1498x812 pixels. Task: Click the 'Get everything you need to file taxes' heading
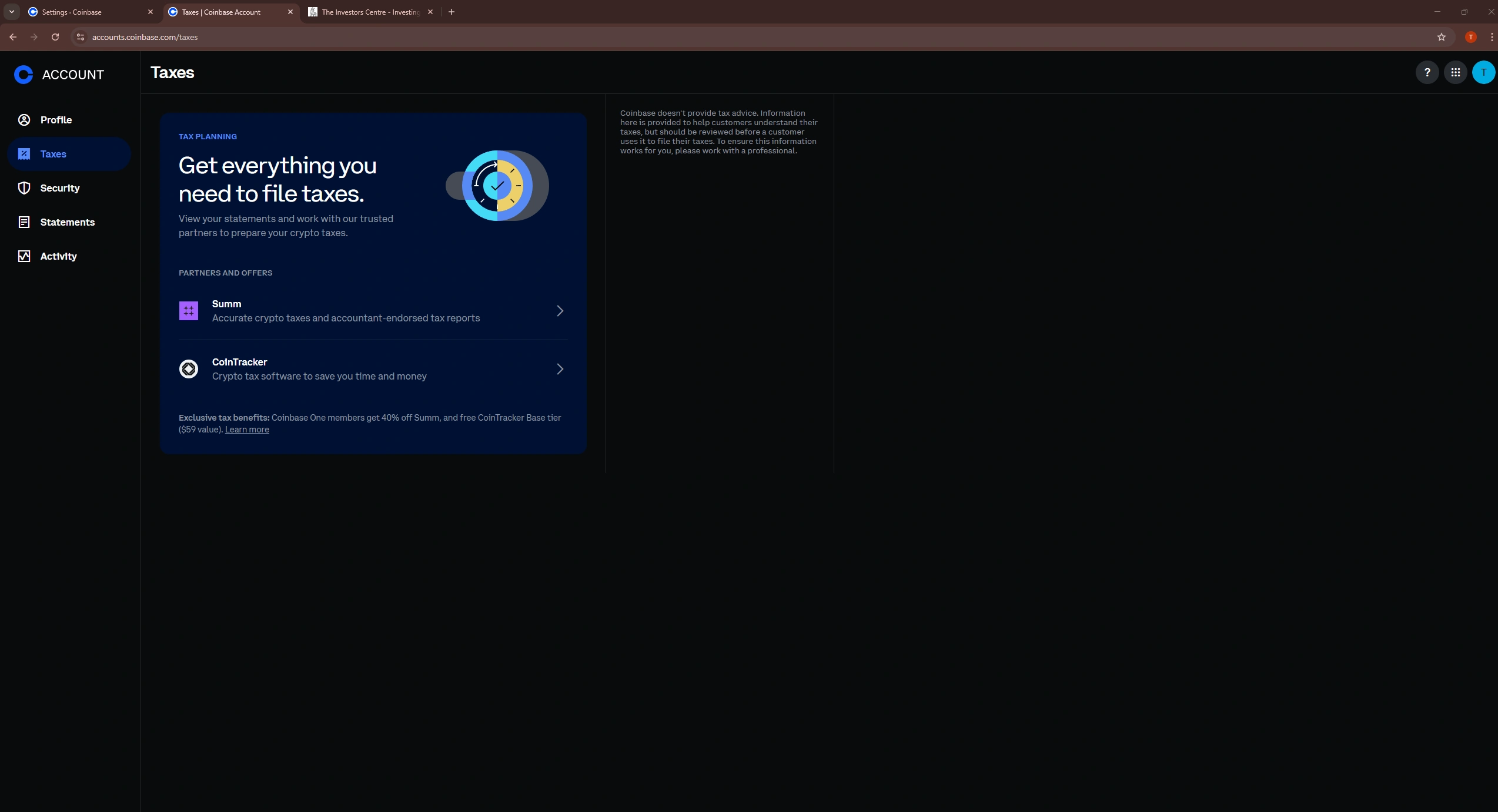[x=277, y=179]
